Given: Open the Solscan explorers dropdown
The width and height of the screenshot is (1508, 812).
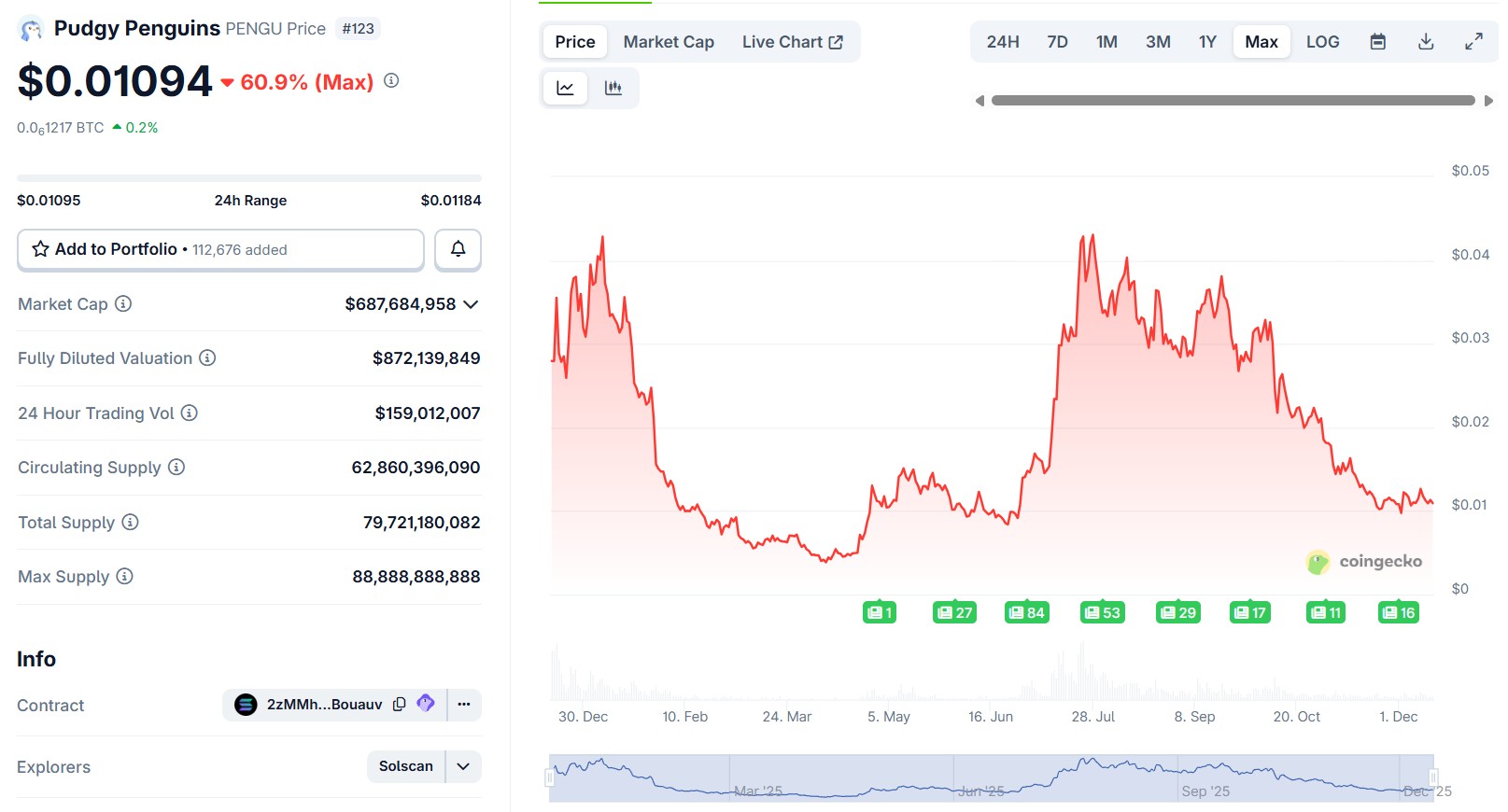Looking at the screenshot, I should pyautogui.click(x=463, y=766).
